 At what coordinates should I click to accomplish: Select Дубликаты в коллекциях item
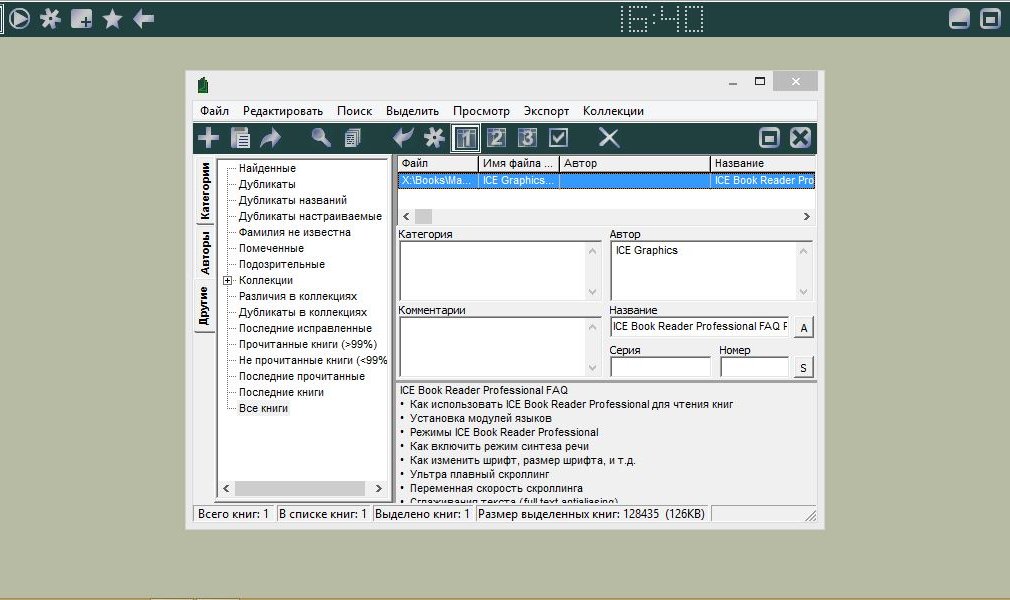[x=303, y=312]
